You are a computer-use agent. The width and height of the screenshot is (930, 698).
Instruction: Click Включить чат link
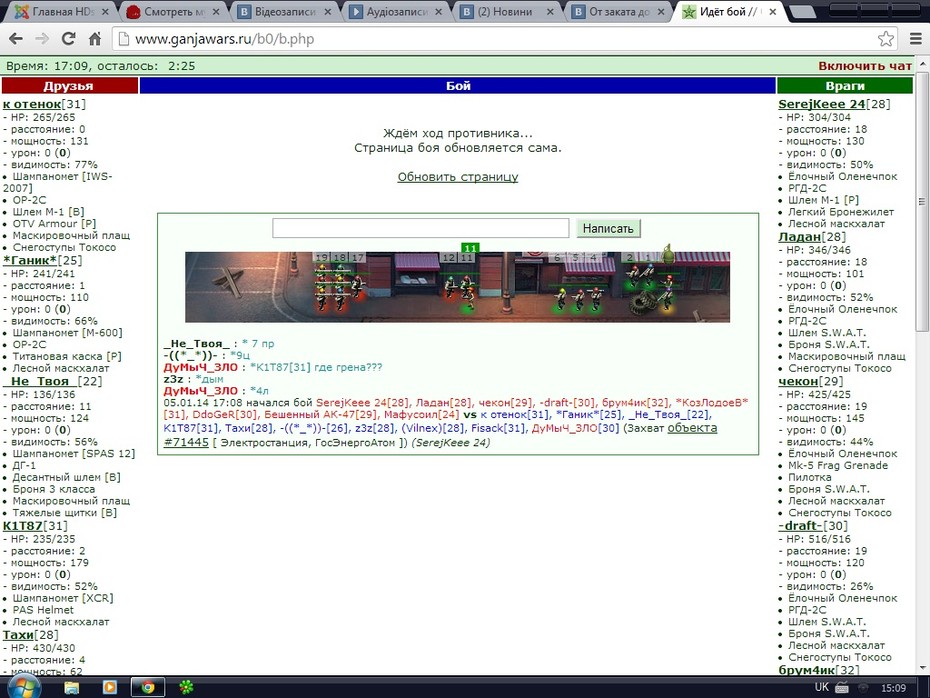865,66
